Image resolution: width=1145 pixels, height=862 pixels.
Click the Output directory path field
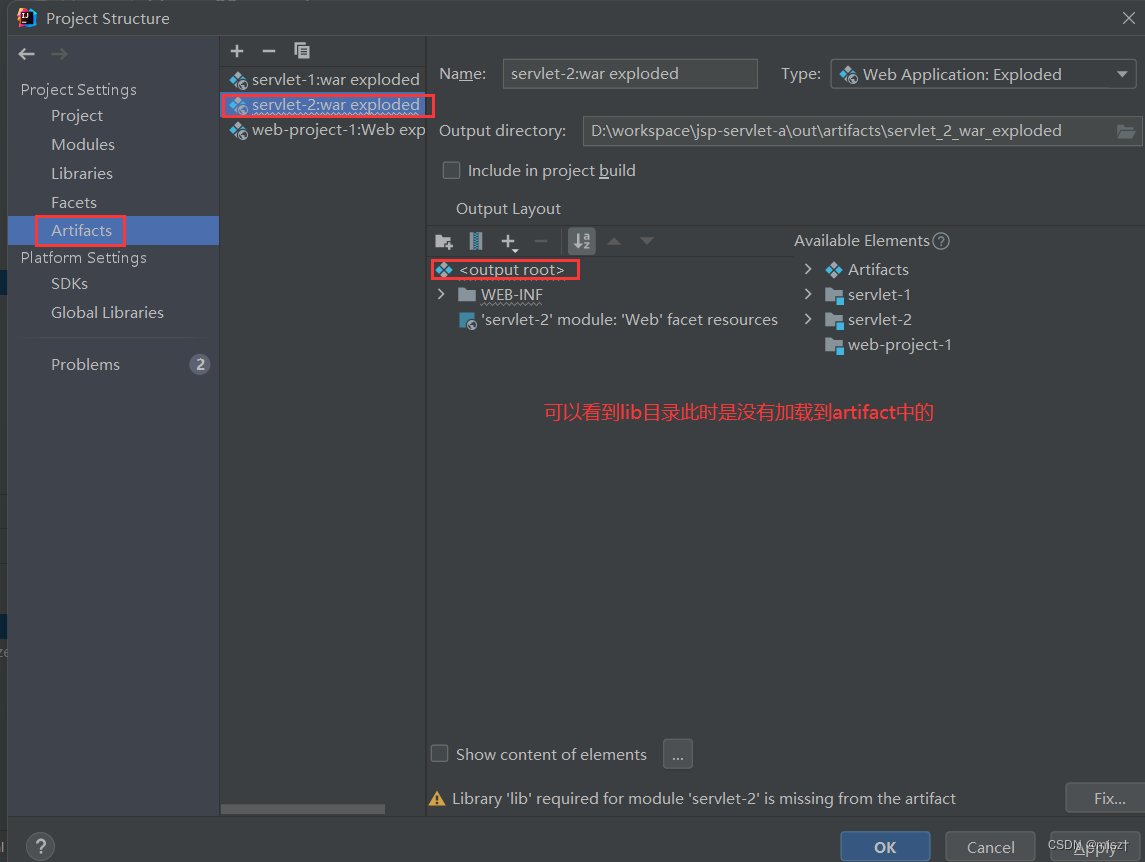[862, 131]
